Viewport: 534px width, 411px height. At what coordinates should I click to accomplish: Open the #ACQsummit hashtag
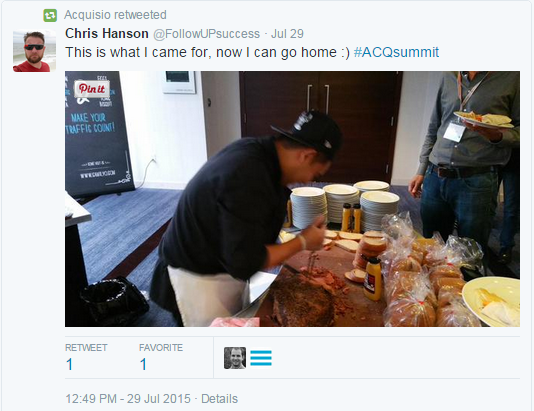[396, 52]
